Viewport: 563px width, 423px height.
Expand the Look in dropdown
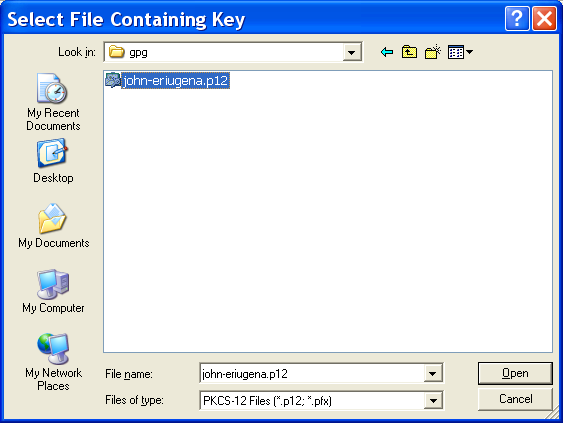(x=352, y=52)
